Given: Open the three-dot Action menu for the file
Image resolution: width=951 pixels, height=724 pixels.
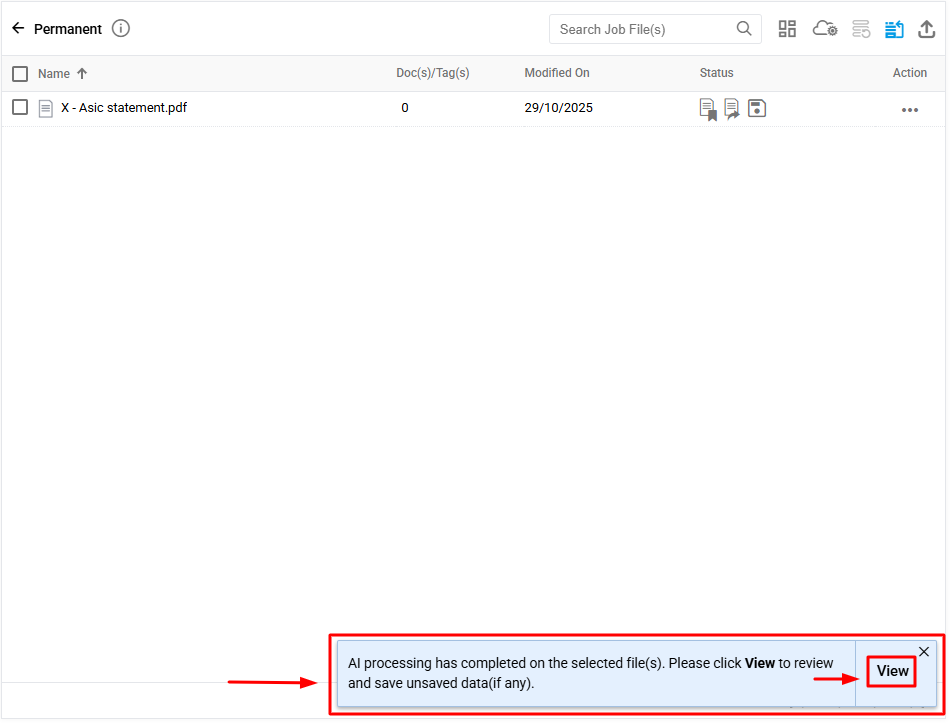Looking at the screenshot, I should pyautogui.click(x=909, y=110).
